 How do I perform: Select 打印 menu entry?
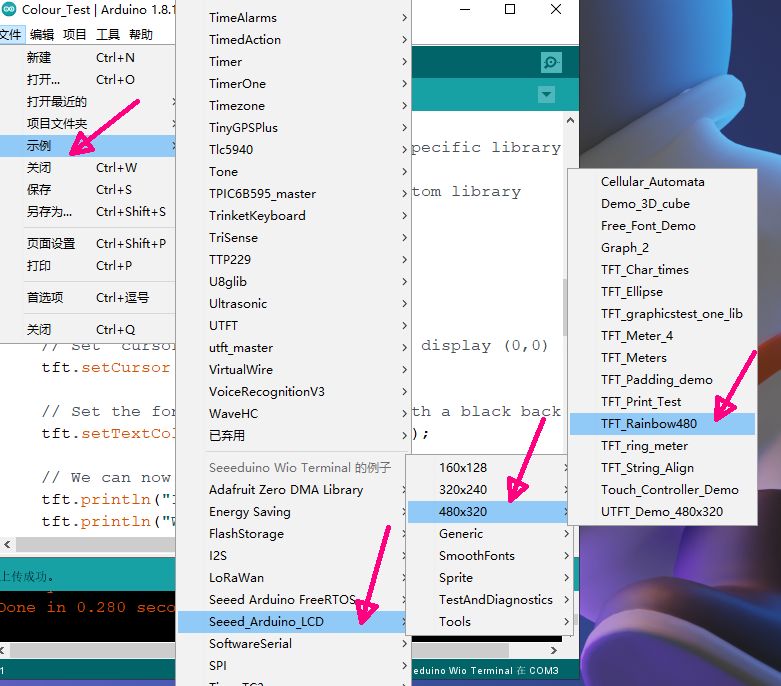(88, 266)
